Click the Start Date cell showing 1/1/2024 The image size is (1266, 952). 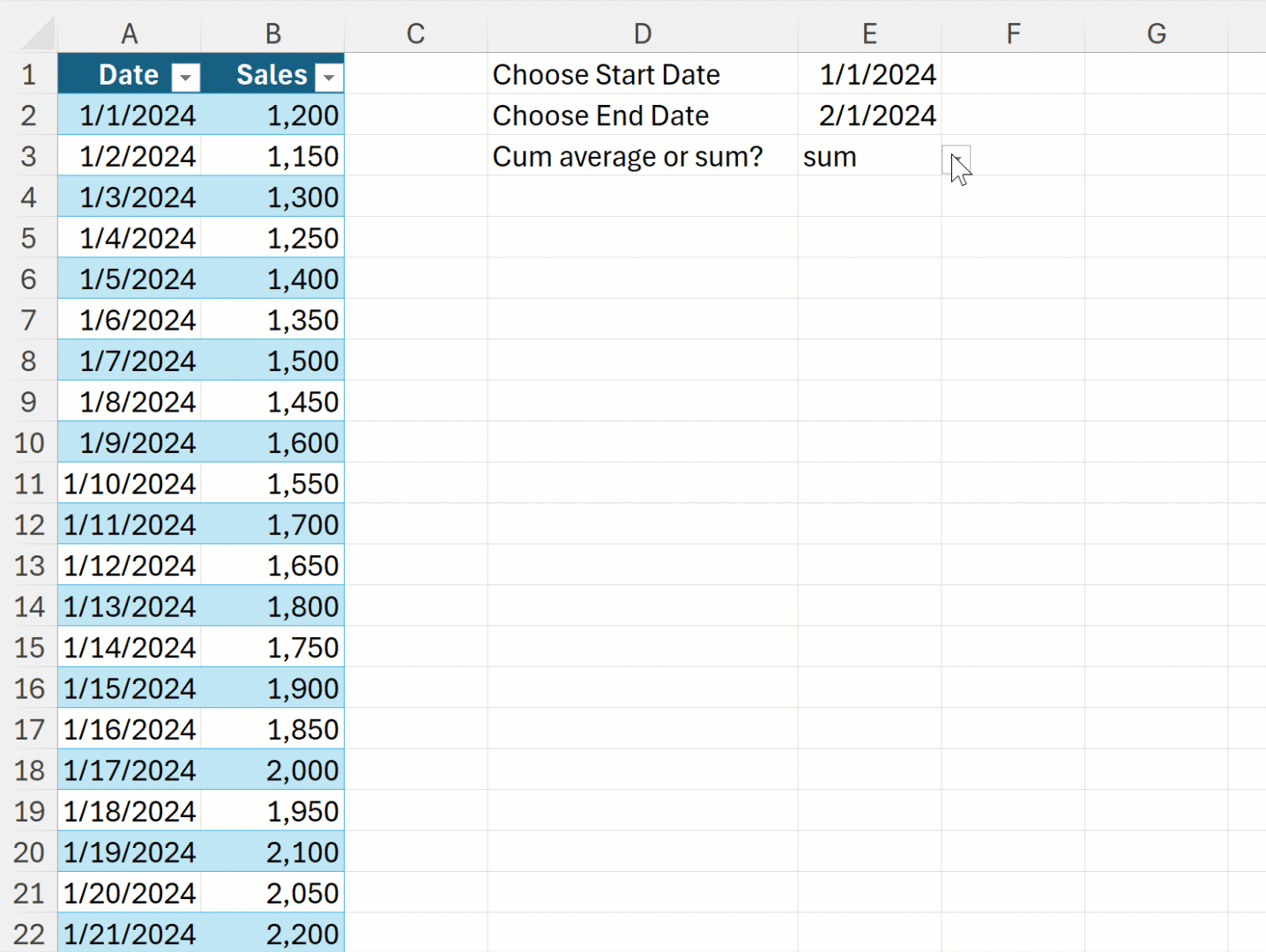click(x=869, y=74)
